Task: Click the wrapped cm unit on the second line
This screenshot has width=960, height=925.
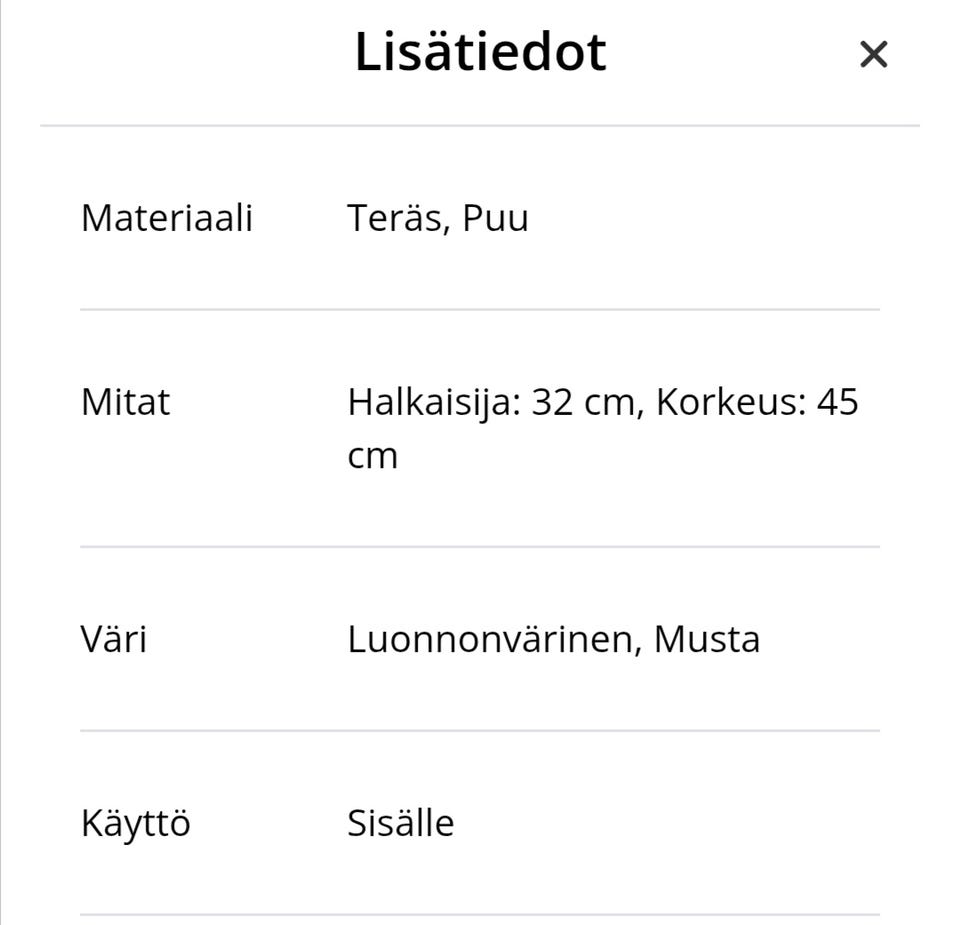Action: click(372, 456)
